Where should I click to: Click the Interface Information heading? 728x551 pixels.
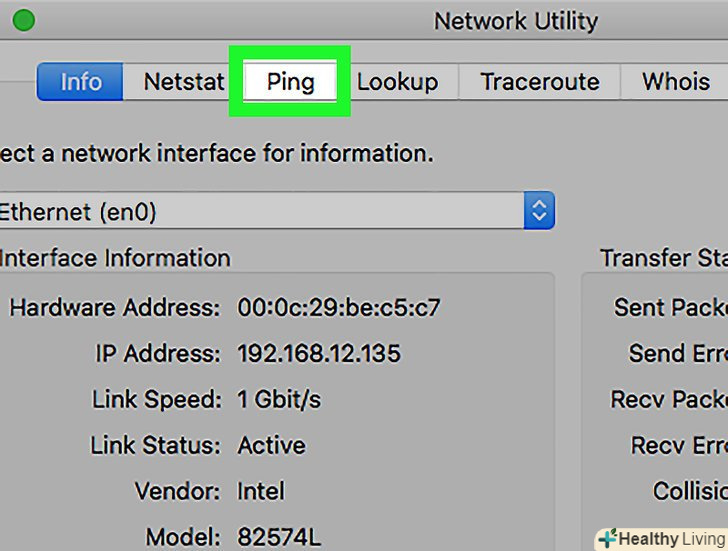[x=115, y=258]
